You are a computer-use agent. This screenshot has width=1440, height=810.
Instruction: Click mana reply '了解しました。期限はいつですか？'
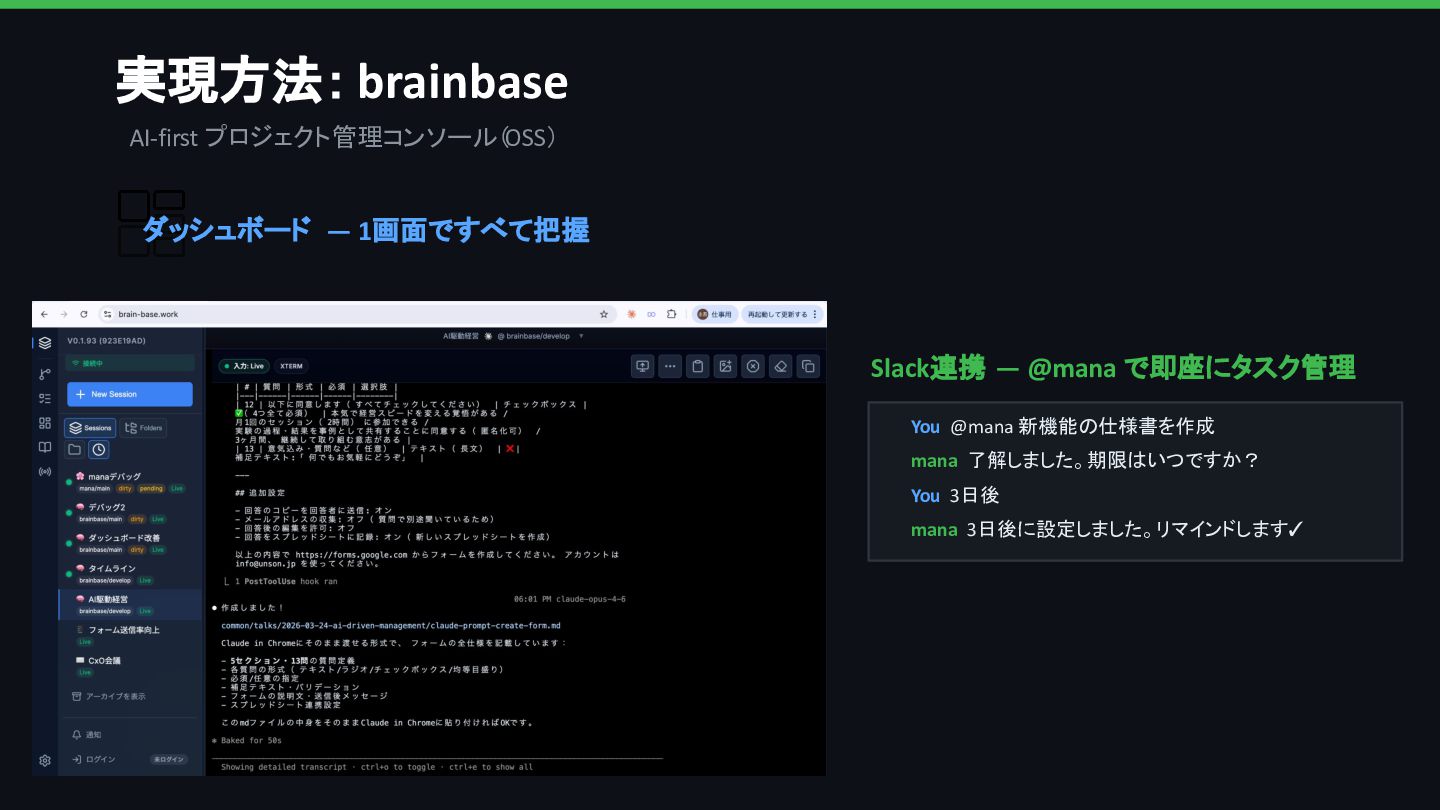(1114, 461)
